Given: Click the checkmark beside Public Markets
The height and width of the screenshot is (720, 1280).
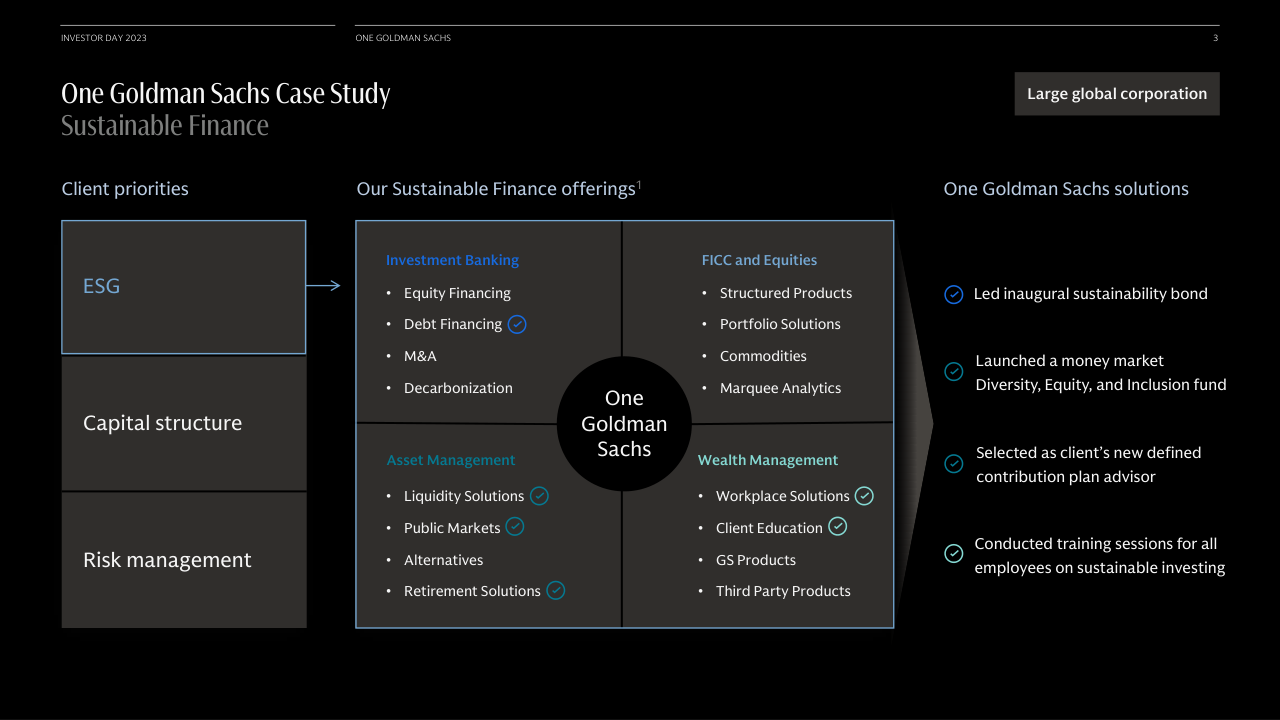Looking at the screenshot, I should (515, 526).
